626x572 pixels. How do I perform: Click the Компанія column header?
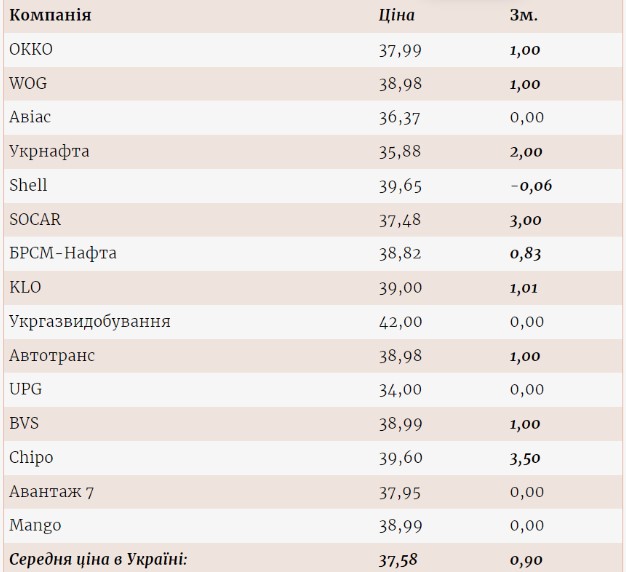pyautogui.click(x=50, y=15)
